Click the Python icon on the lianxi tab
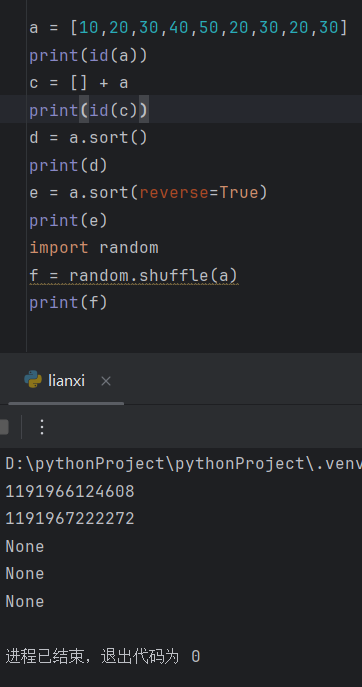The width and height of the screenshot is (362, 687). pyautogui.click(x=33, y=379)
